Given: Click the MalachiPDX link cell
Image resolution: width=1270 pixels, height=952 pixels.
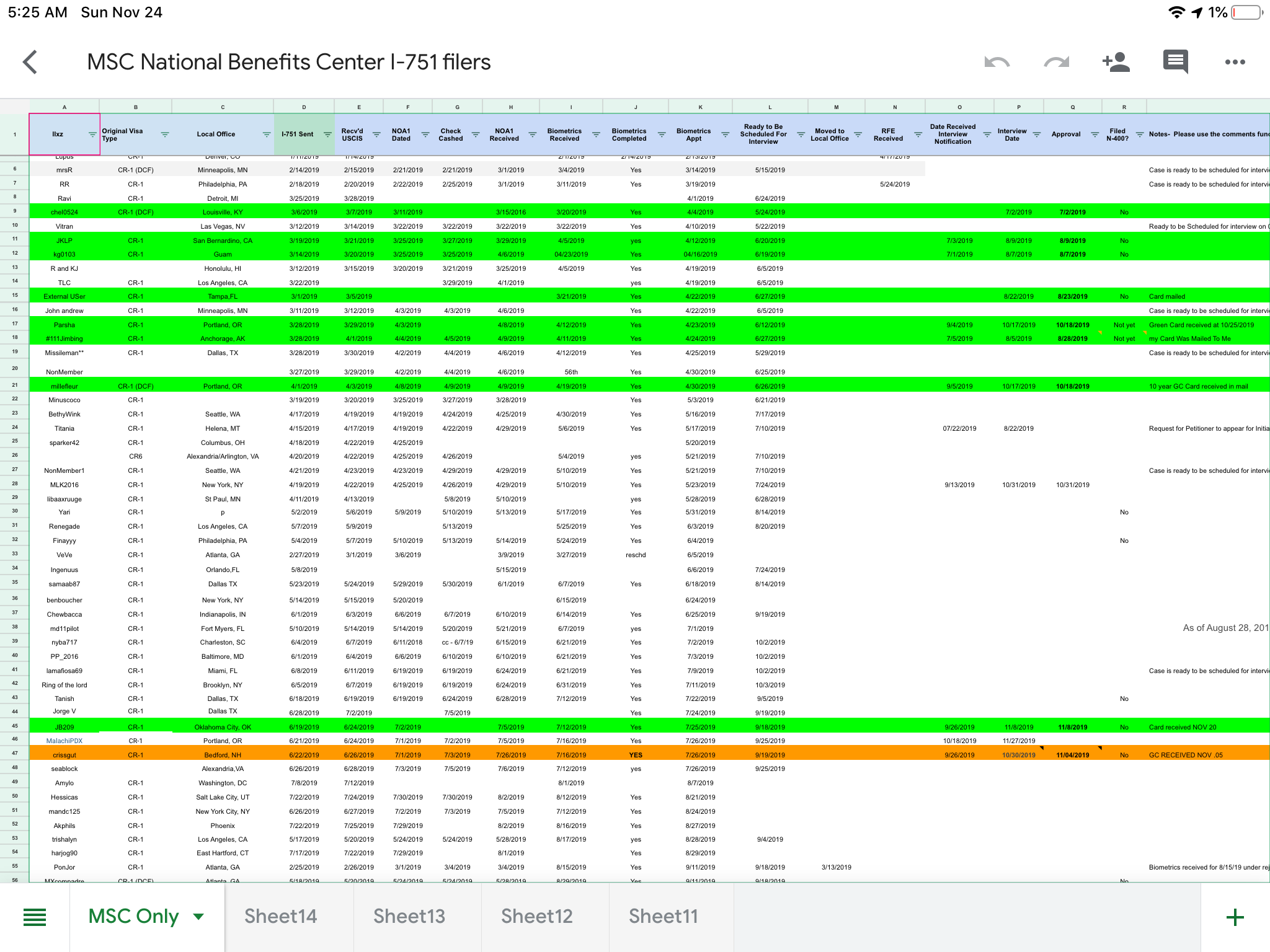Looking at the screenshot, I should click(x=64, y=741).
